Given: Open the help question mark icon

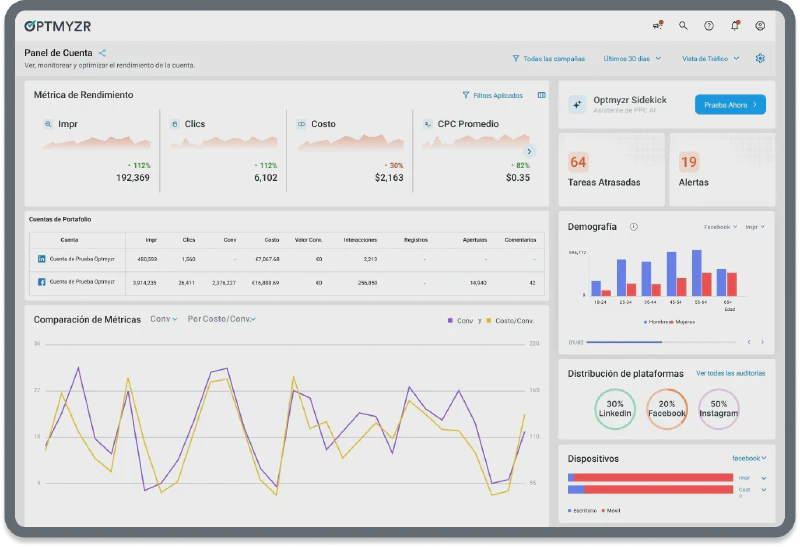Looking at the screenshot, I should tap(709, 26).
